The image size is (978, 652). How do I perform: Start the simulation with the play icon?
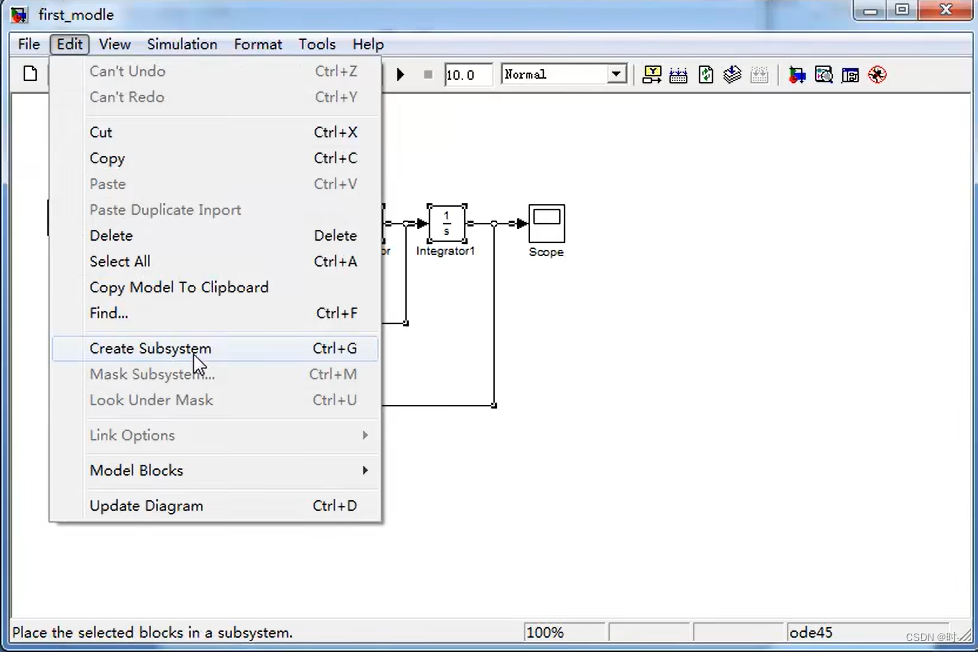[x=400, y=74]
